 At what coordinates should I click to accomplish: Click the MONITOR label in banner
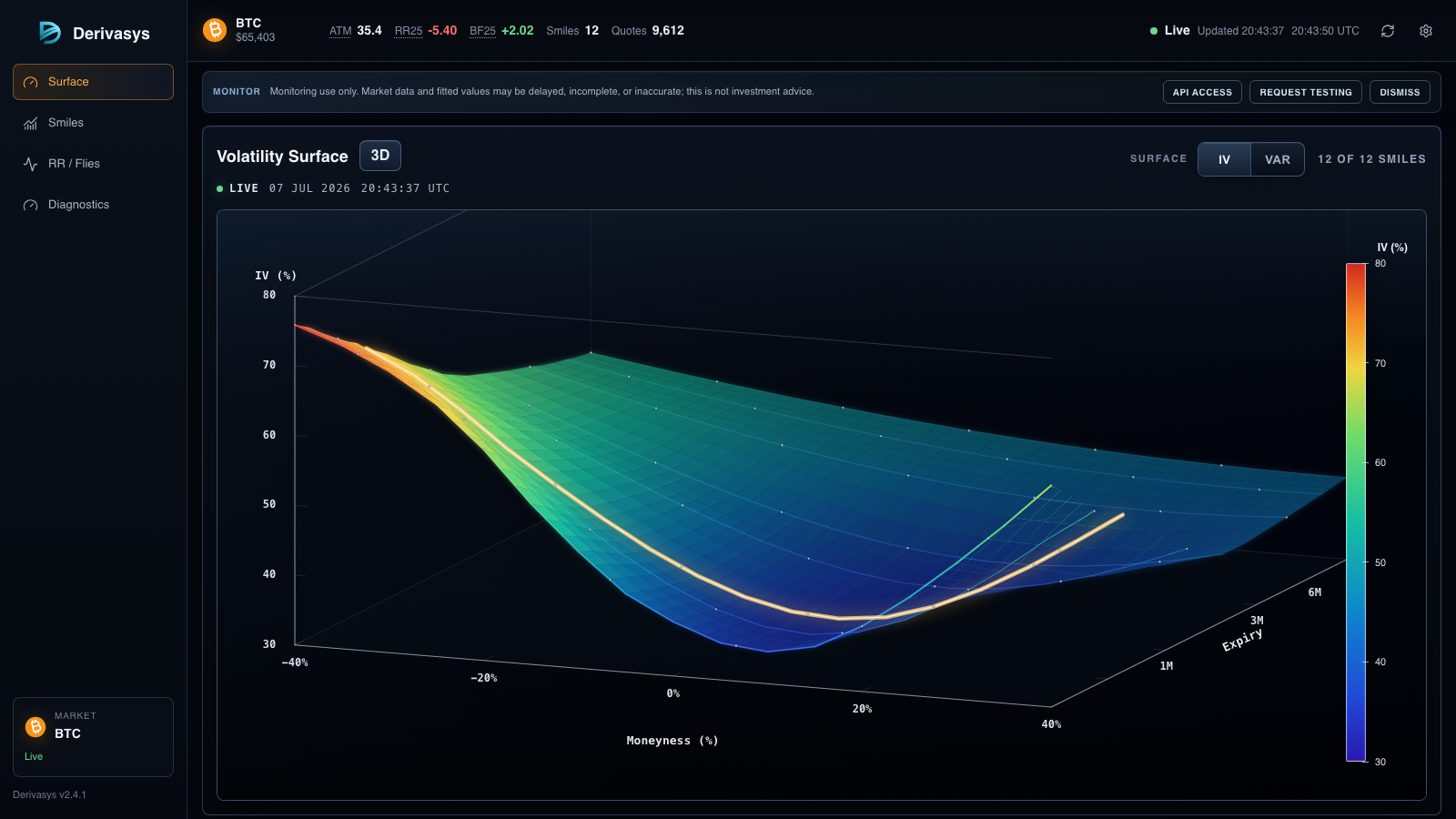(x=237, y=92)
